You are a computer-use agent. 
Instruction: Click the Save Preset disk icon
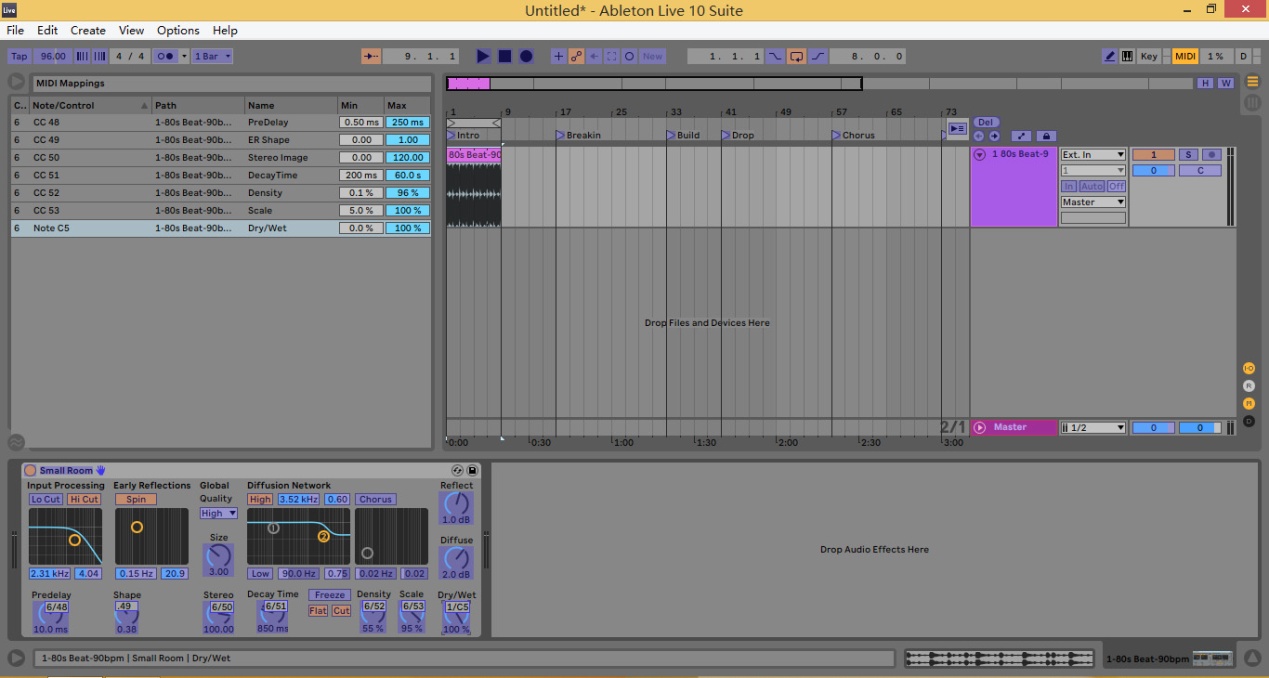[473, 470]
